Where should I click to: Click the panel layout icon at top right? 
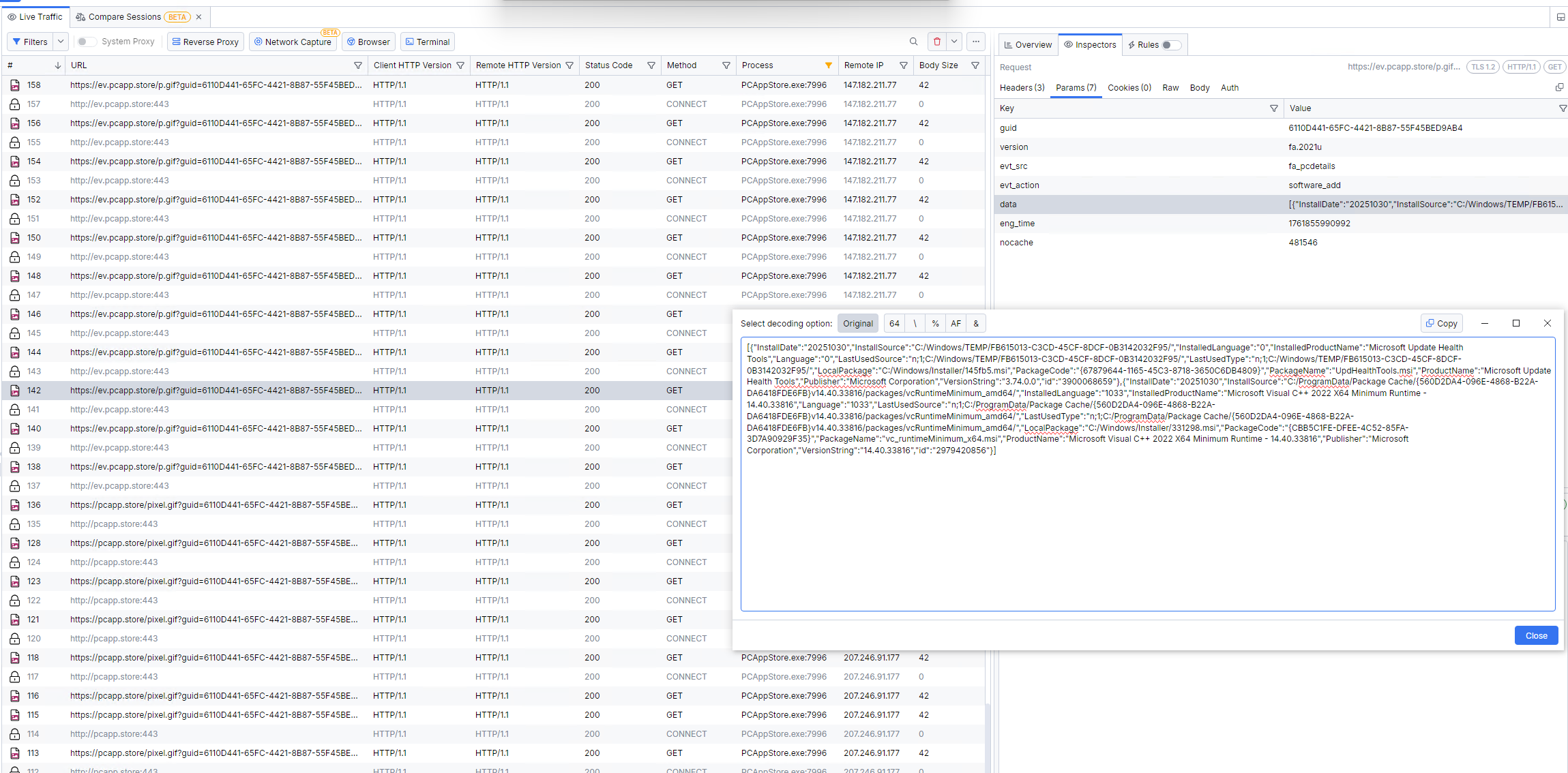[x=1560, y=17]
